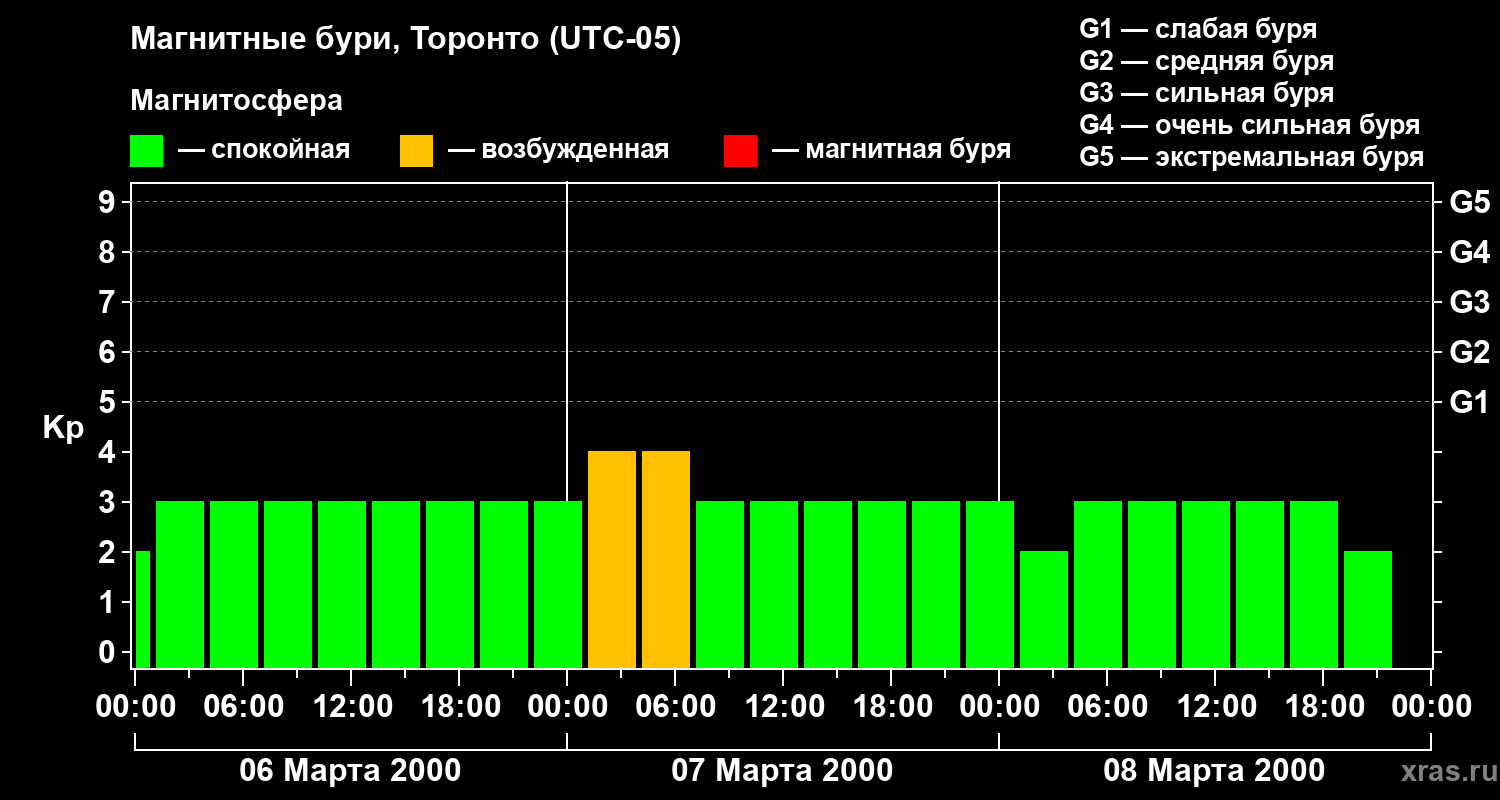Click the 'G2 — средняя буря' line
Screen dimensions: 1500x800
pos(1206,61)
